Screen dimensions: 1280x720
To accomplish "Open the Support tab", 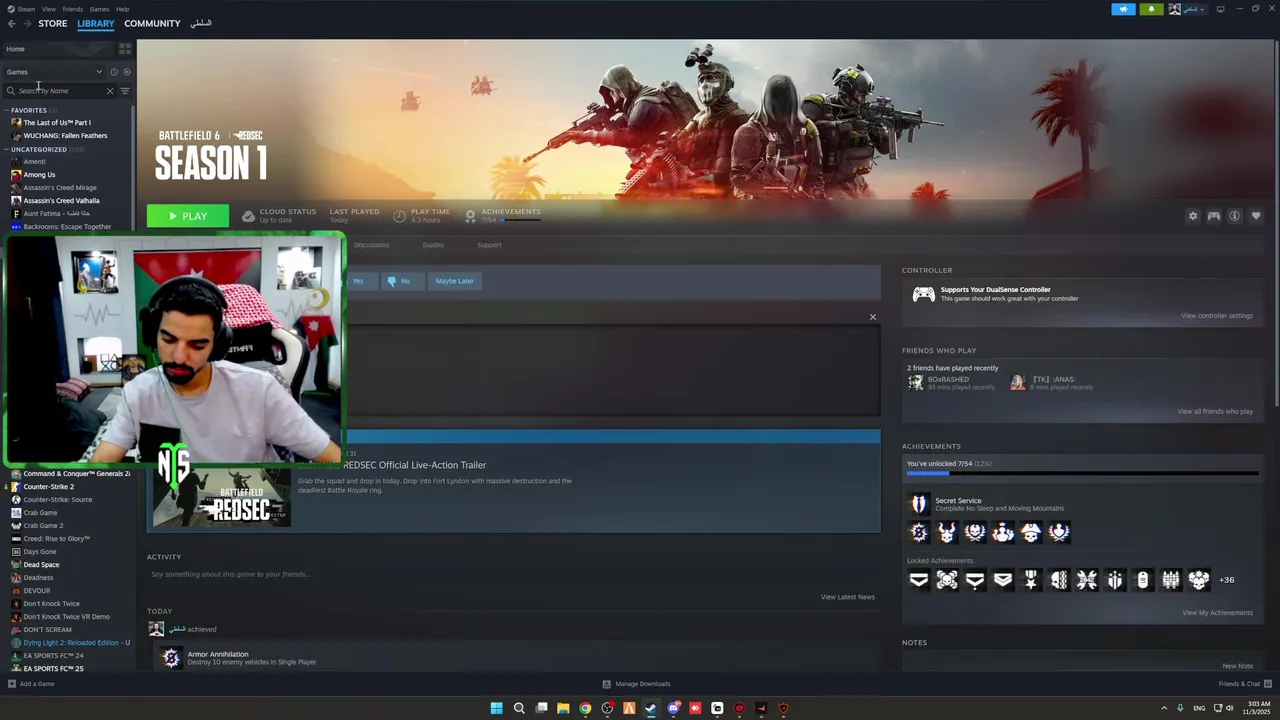I will coord(489,245).
